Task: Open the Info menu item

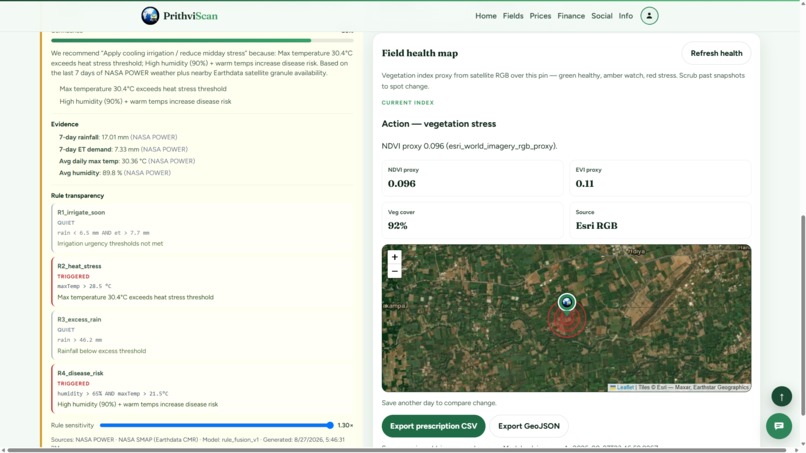Action: point(626,16)
